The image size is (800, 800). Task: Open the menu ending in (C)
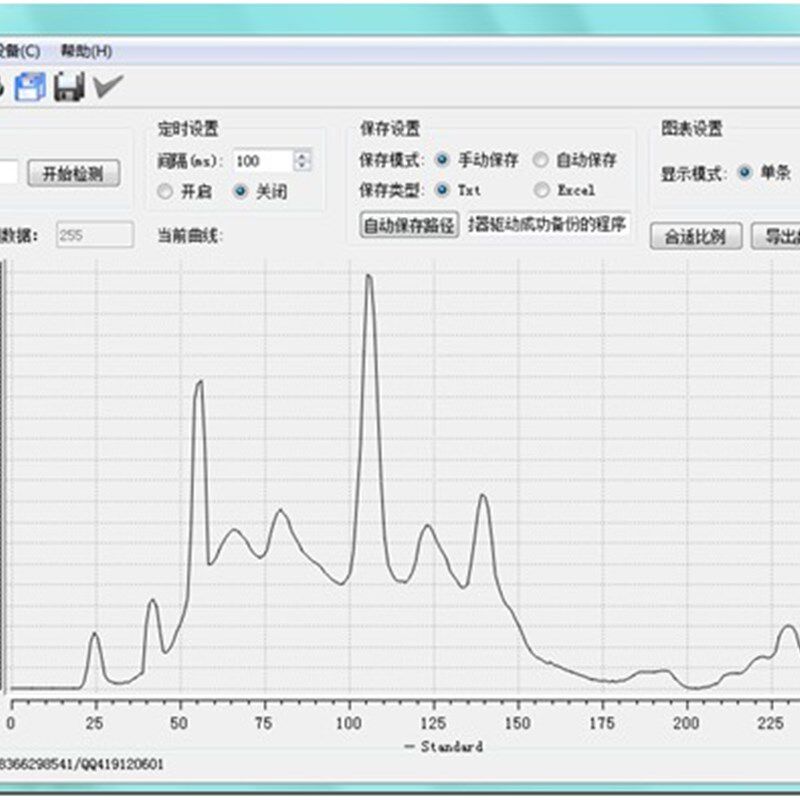pyautogui.click(x=19, y=51)
